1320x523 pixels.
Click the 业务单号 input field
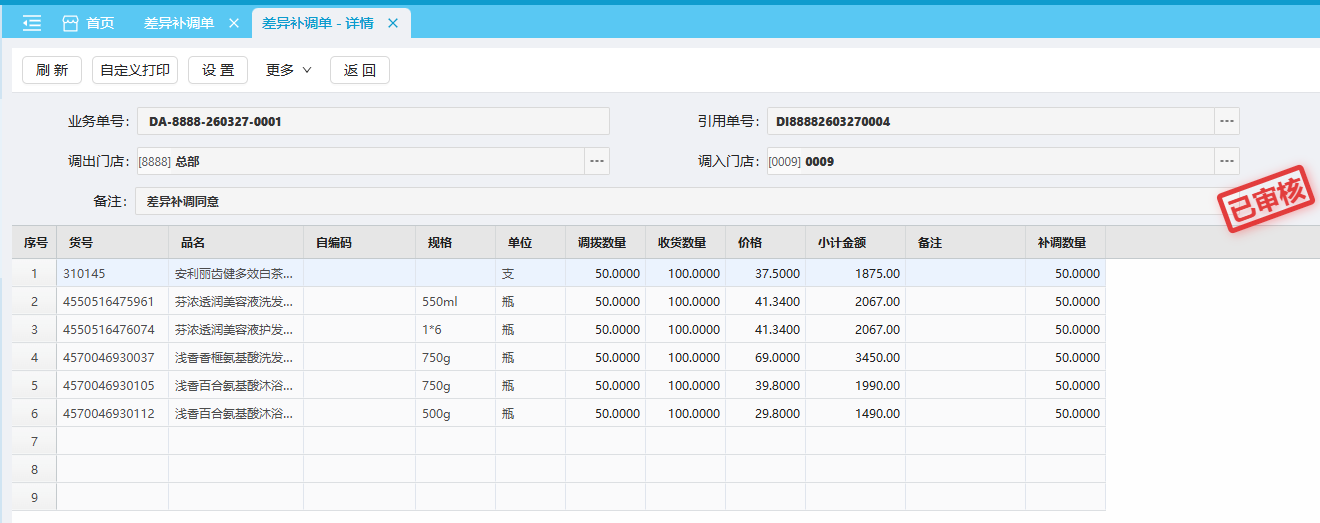point(372,121)
